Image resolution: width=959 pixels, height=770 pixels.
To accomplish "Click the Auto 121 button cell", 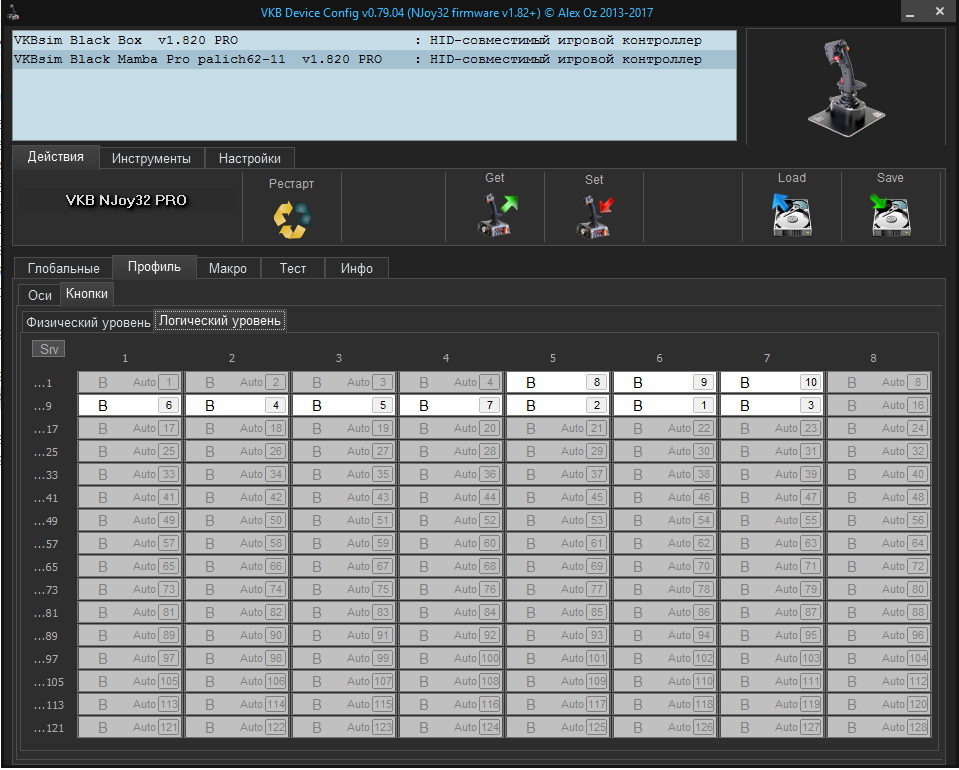I will coord(130,727).
